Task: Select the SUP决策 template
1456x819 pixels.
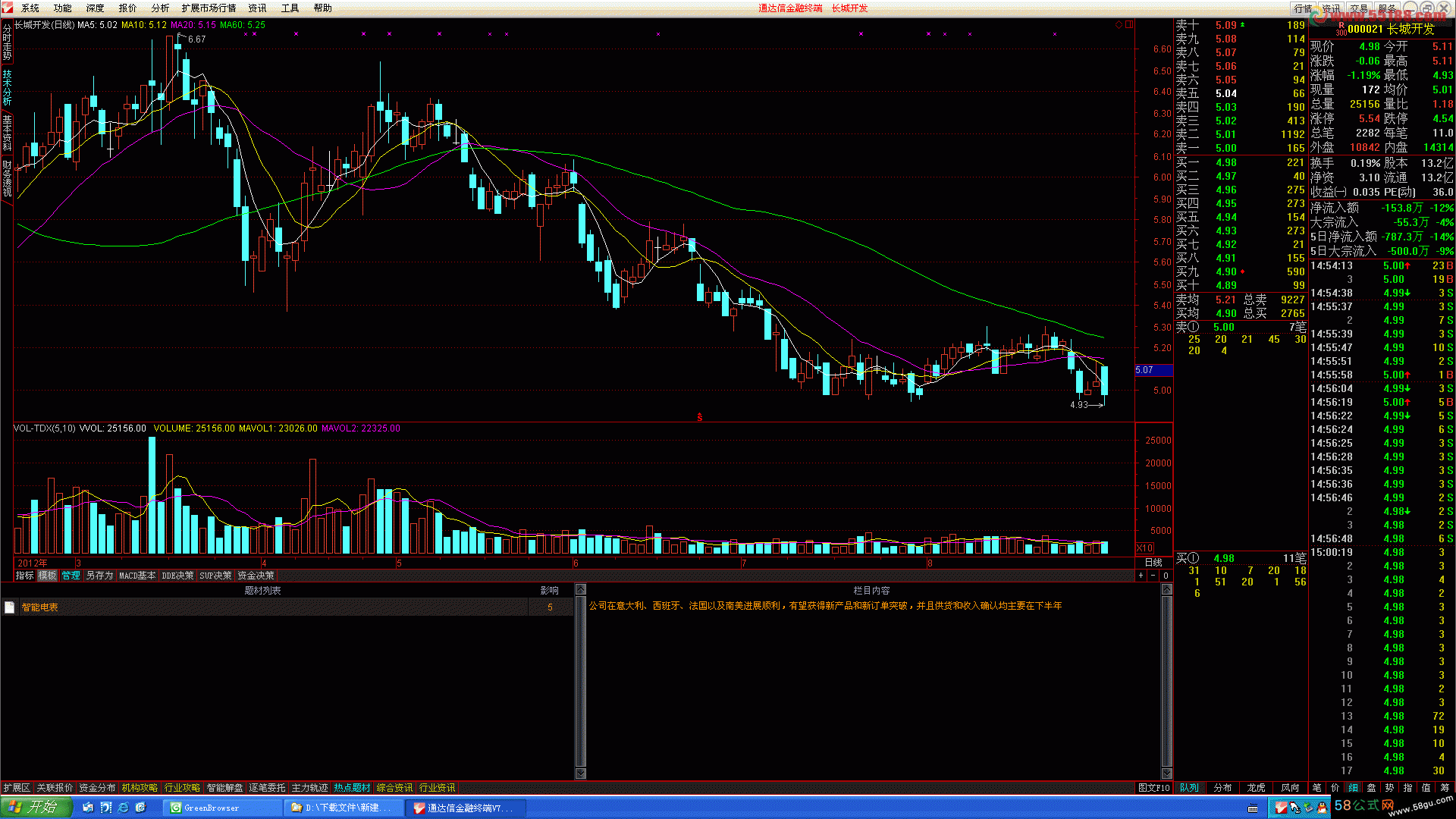Action: click(x=215, y=576)
